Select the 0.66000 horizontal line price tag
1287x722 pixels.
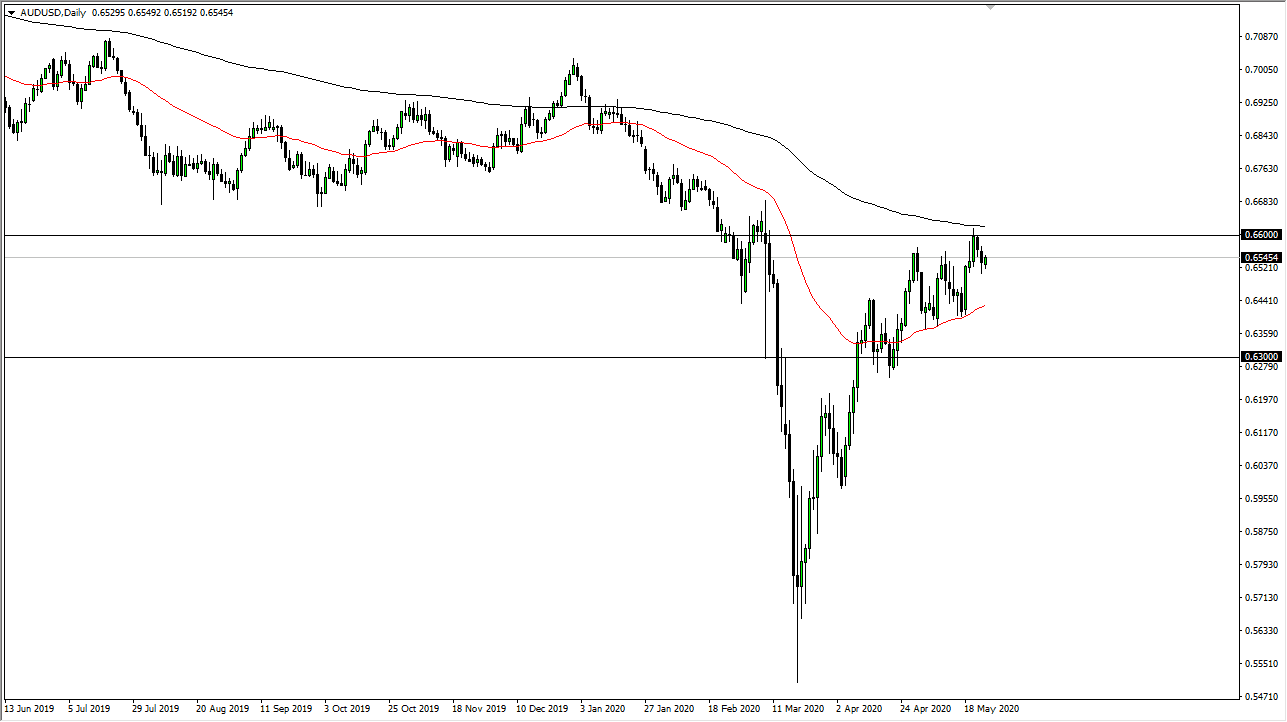(1262, 235)
